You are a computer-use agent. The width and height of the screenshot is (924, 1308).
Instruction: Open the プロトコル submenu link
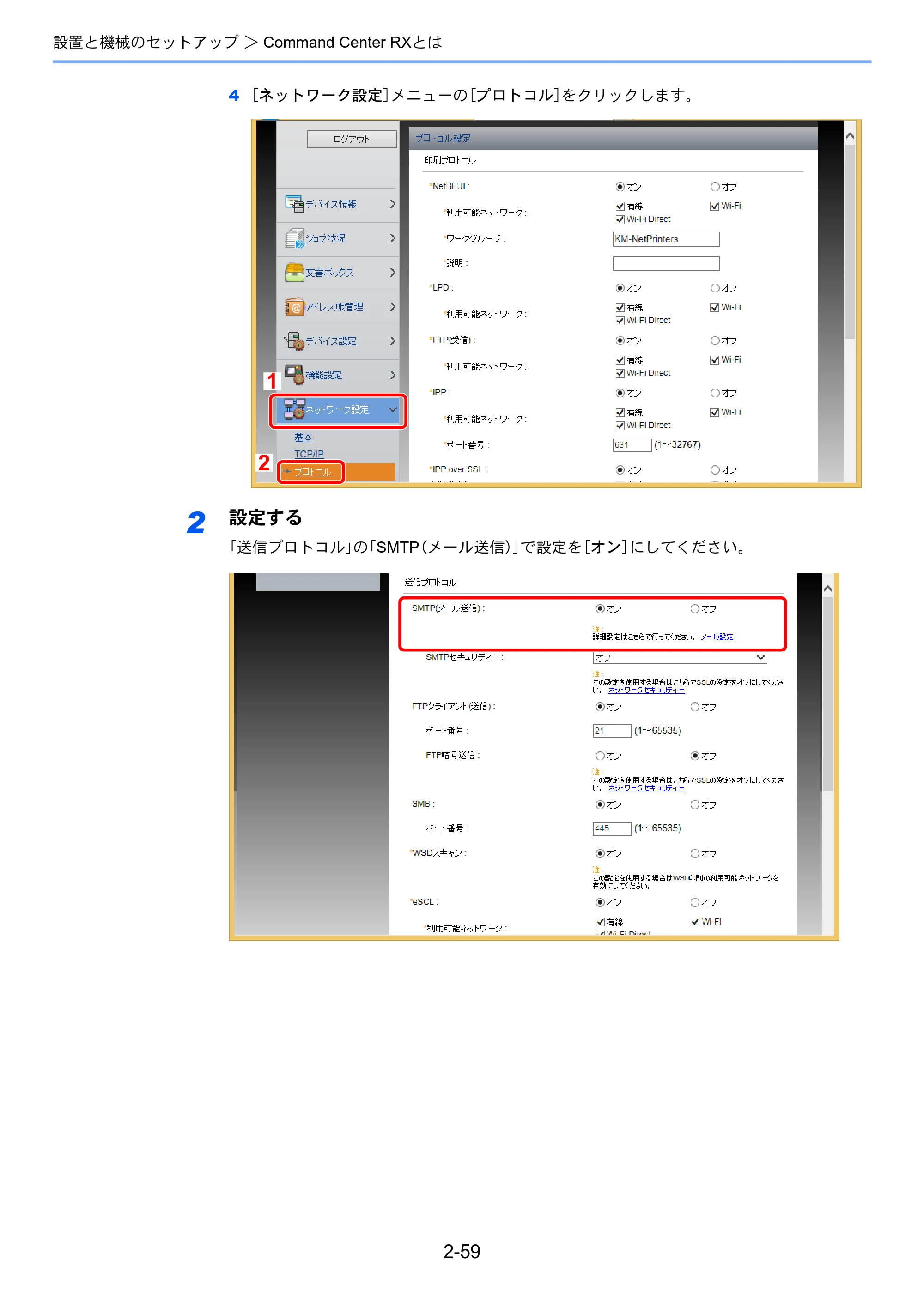312,472
